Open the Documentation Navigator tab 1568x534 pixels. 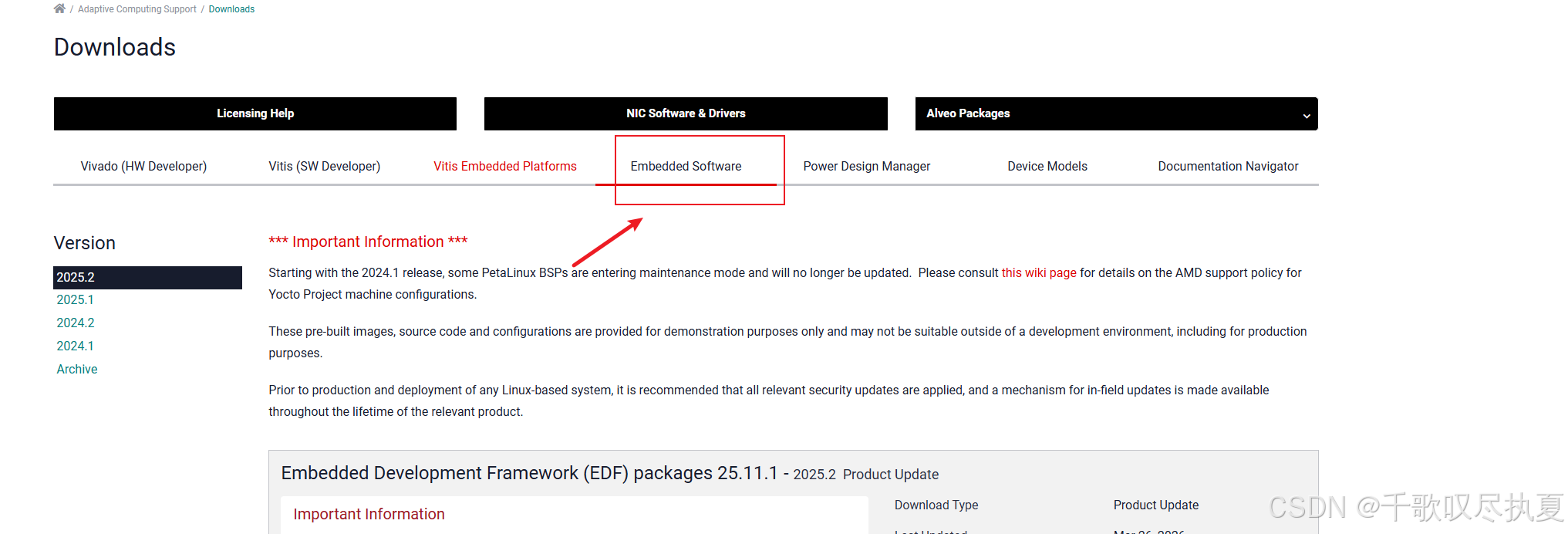click(1228, 166)
